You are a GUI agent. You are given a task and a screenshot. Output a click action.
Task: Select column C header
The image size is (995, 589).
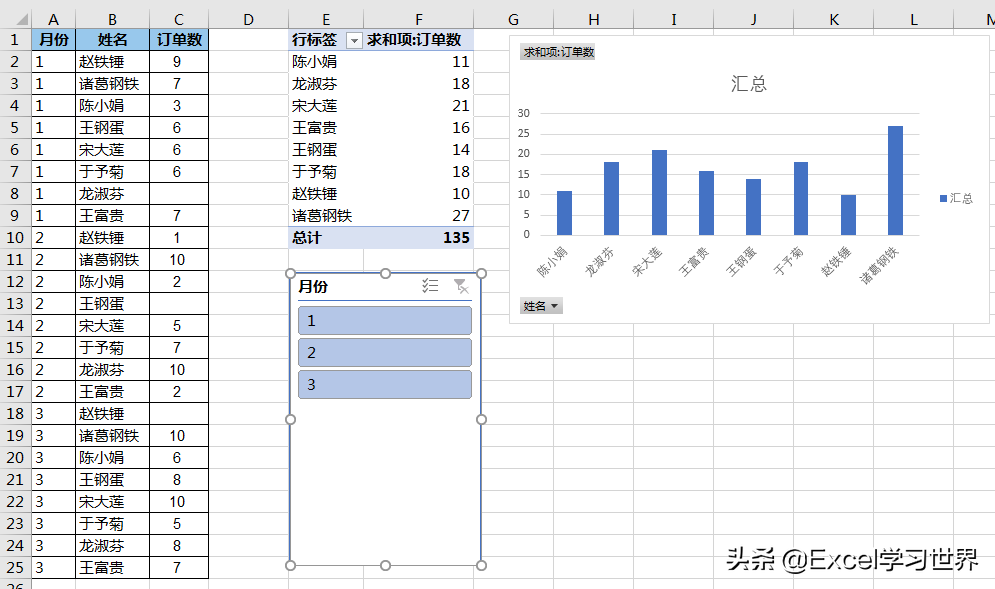pos(179,20)
